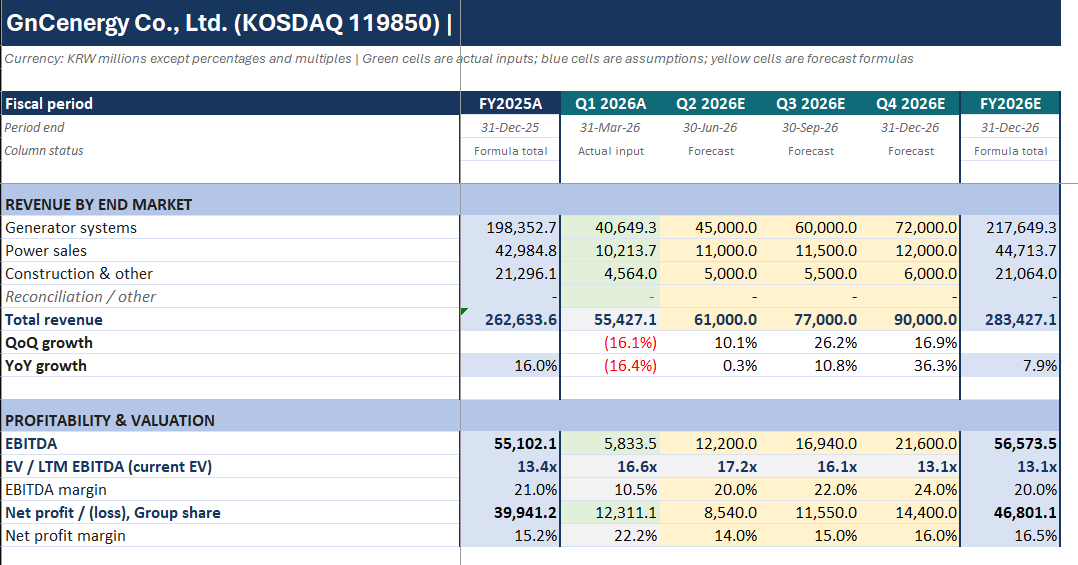The width and height of the screenshot is (1078, 565).
Task: Select the Power sales FY2026E cell 44,713.7
Action: click(1010, 250)
